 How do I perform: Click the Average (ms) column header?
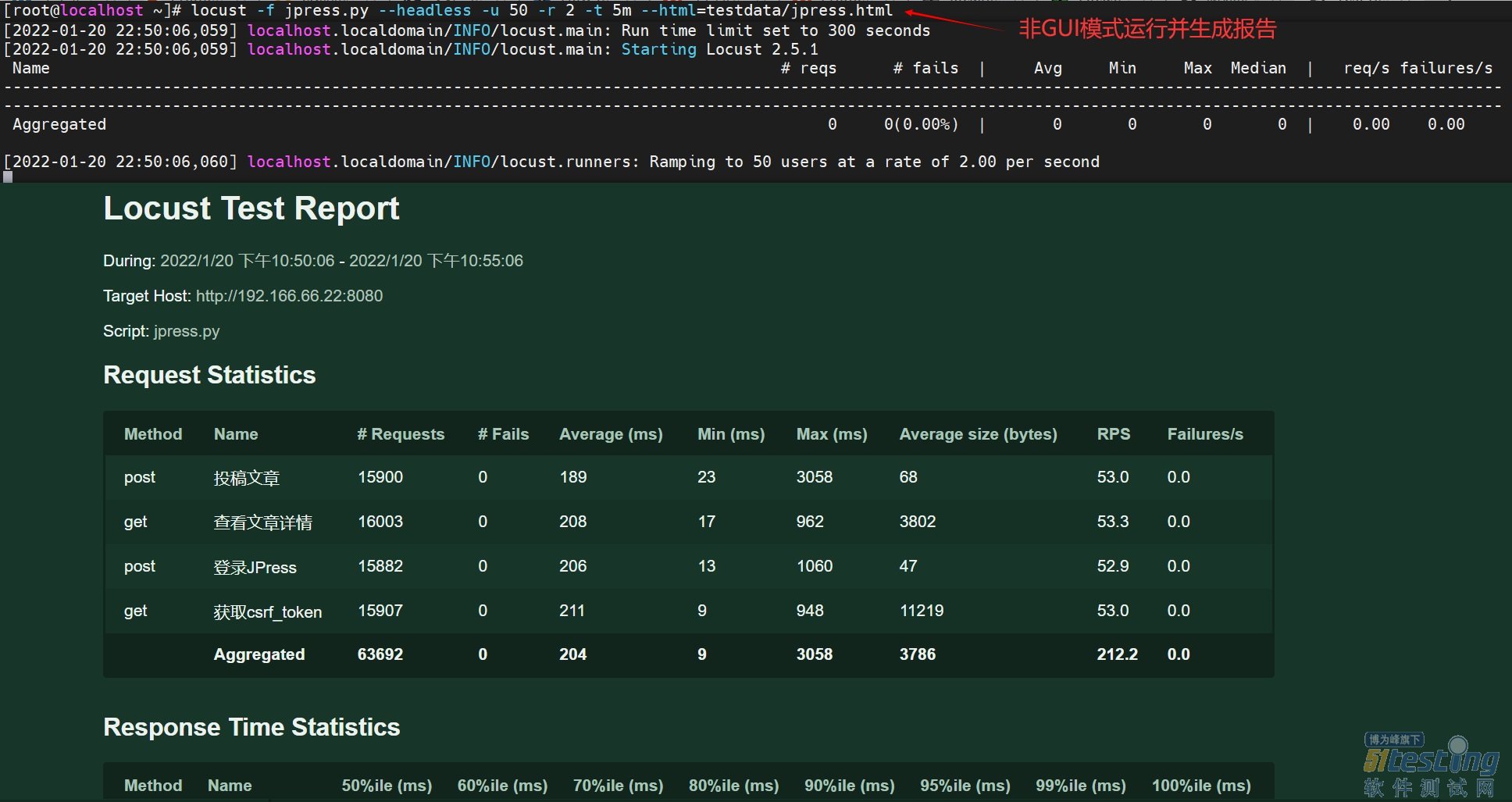611,434
